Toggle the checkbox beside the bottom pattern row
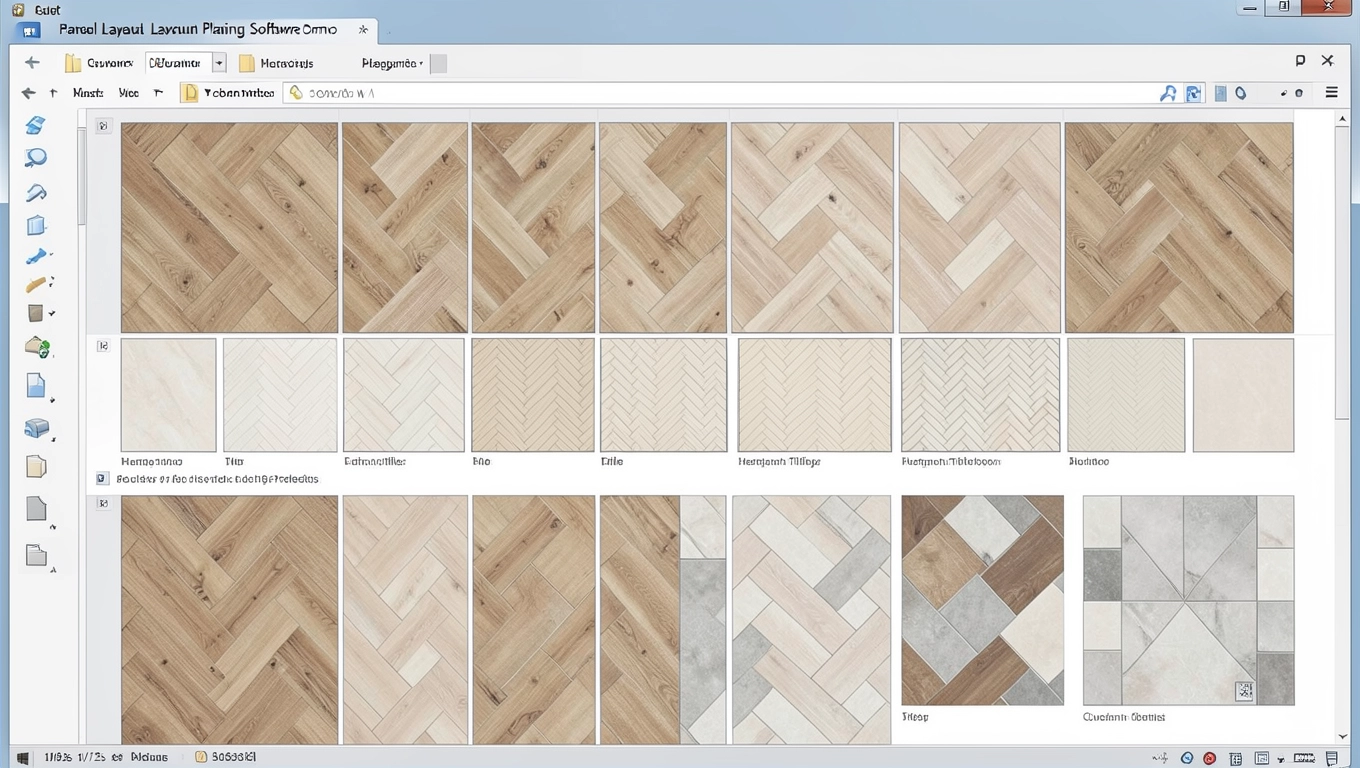 tap(103, 503)
